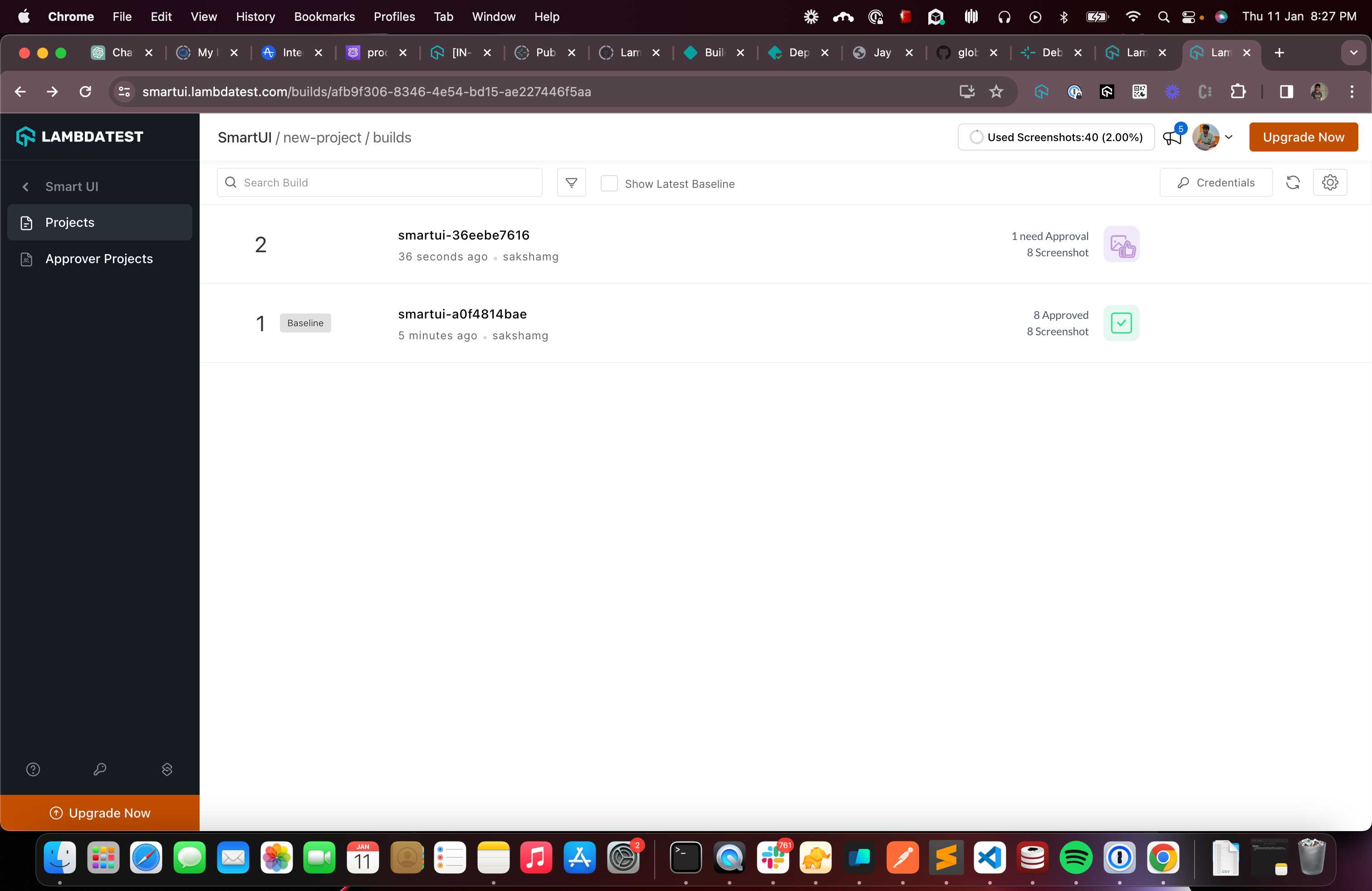Click the orange Upgrade Now header button
This screenshot has width=1372, height=891.
click(x=1303, y=137)
